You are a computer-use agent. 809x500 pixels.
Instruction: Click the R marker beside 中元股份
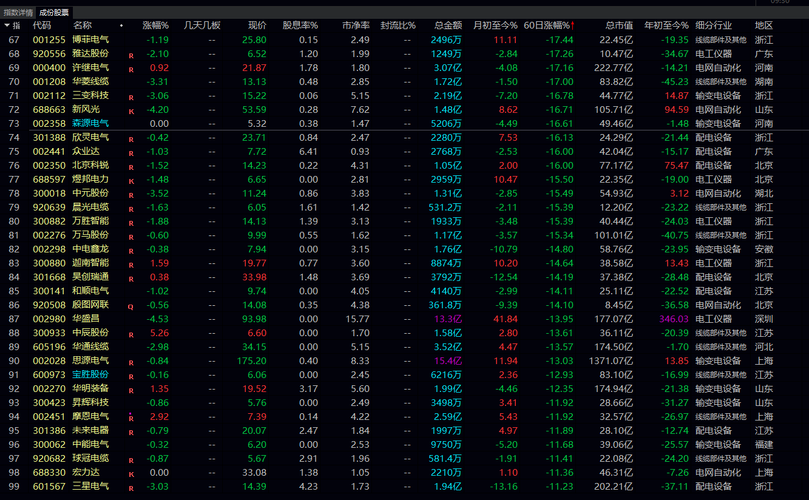click(131, 195)
